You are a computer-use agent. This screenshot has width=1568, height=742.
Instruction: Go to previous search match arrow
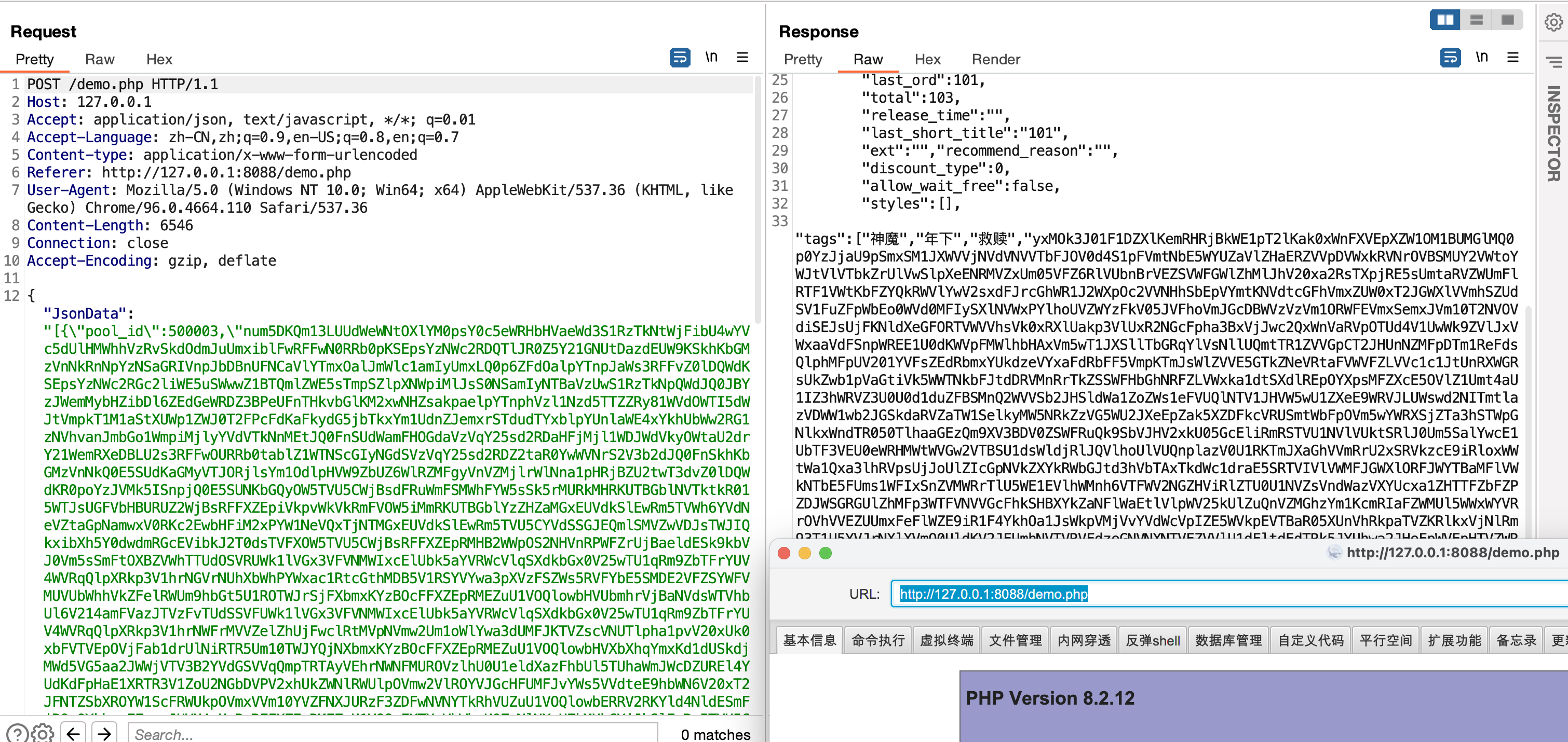(x=74, y=733)
